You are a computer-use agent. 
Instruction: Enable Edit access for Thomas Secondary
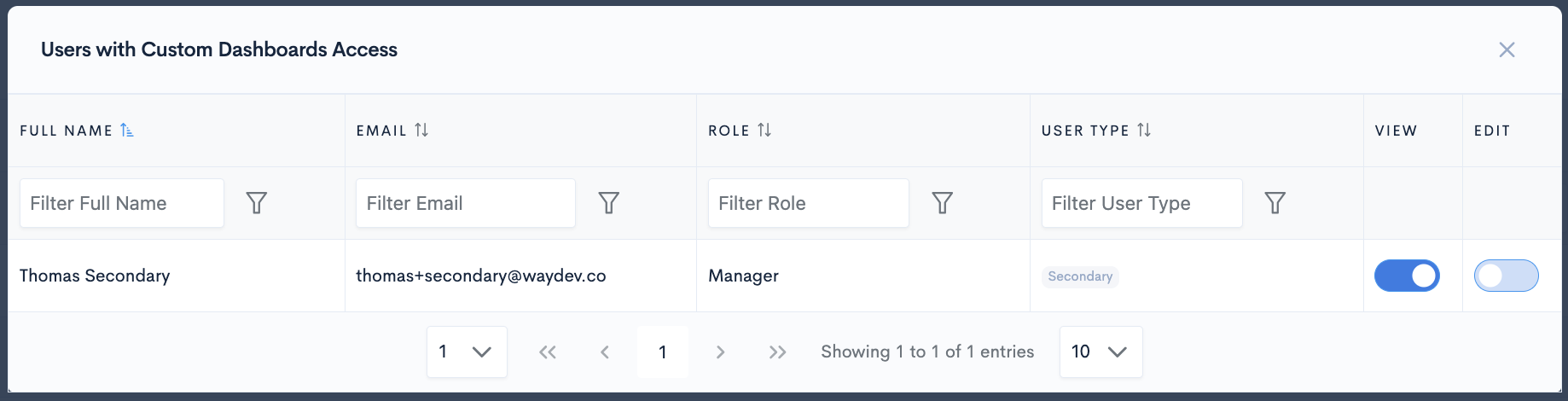click(x=1506, y=276)
